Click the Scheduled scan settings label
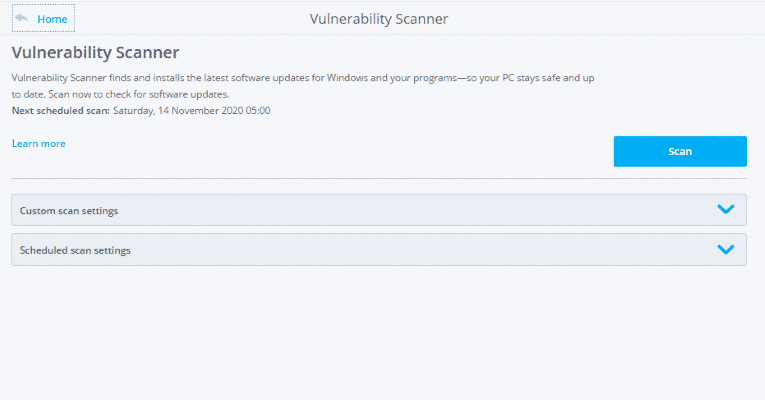This screenshot has width=765, height=400. (75, 250)
